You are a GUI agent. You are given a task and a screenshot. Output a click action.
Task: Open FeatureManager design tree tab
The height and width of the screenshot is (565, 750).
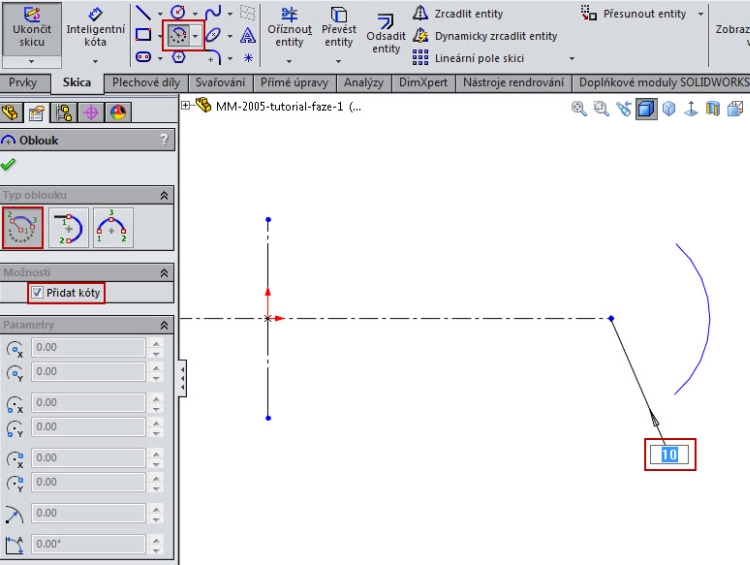[11, 113]
